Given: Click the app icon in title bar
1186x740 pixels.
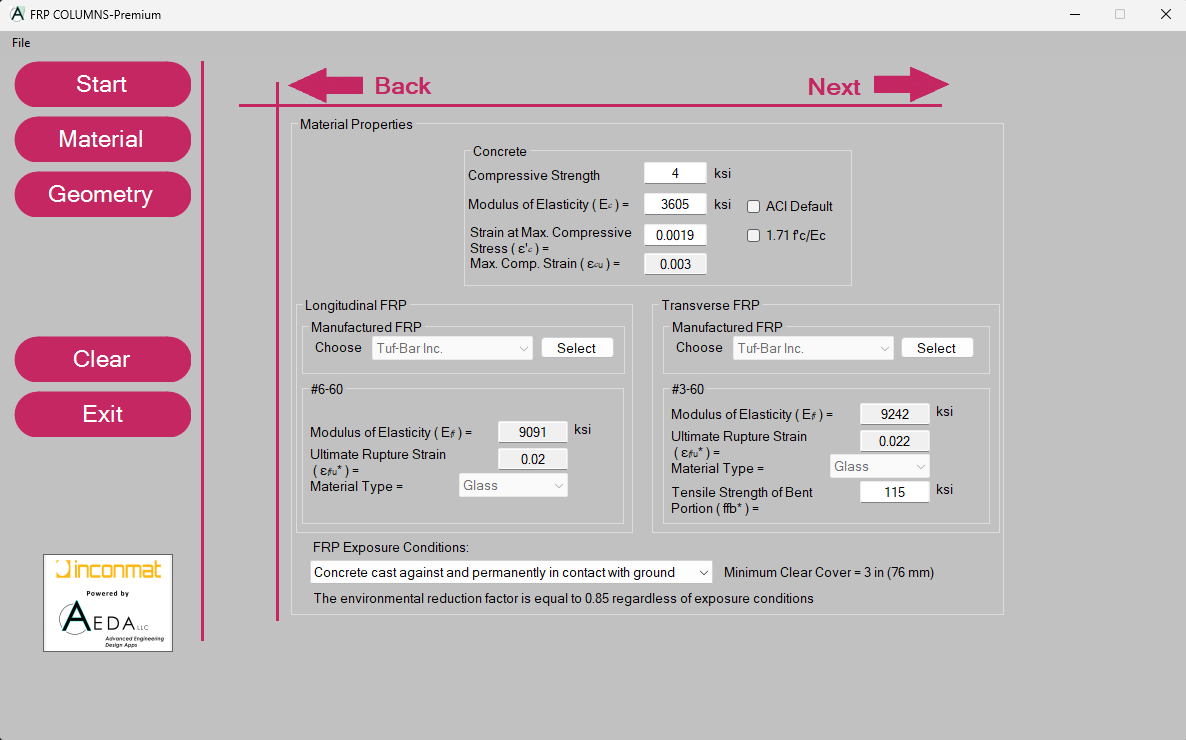Looking at the screenshot, I should (x=16, y=15).
